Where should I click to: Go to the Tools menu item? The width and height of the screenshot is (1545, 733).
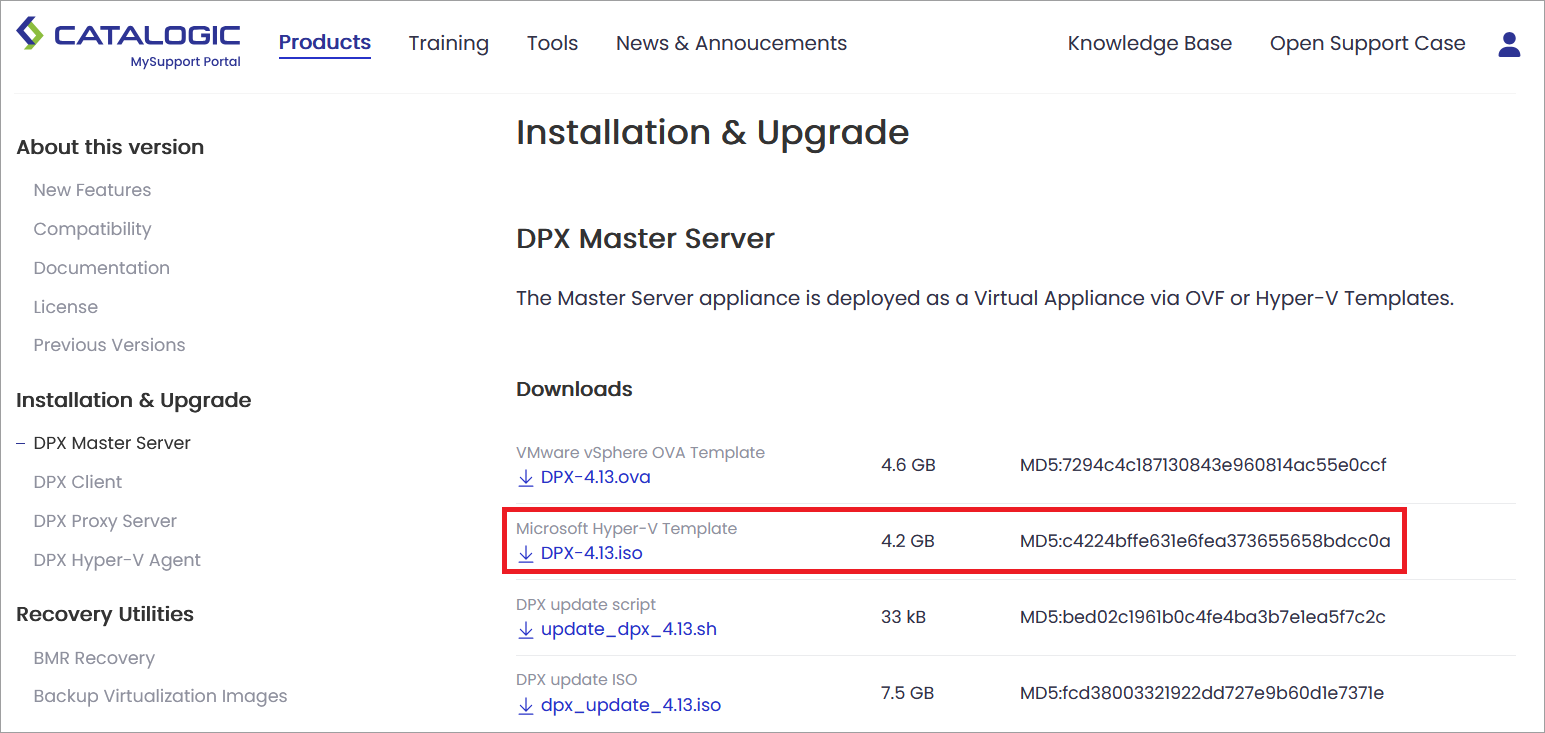(x=552, y=44)
